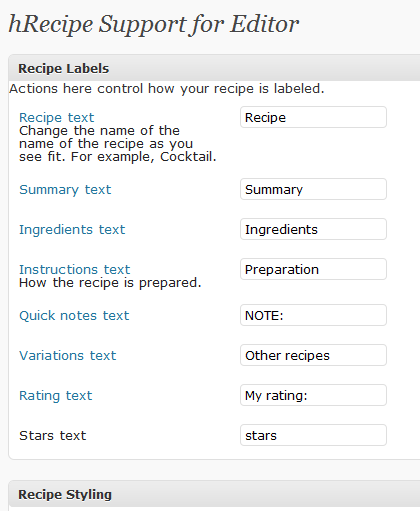The image size is (420, 511).
Task: Click the Other recipes input field
Action: tap(313, 355)
